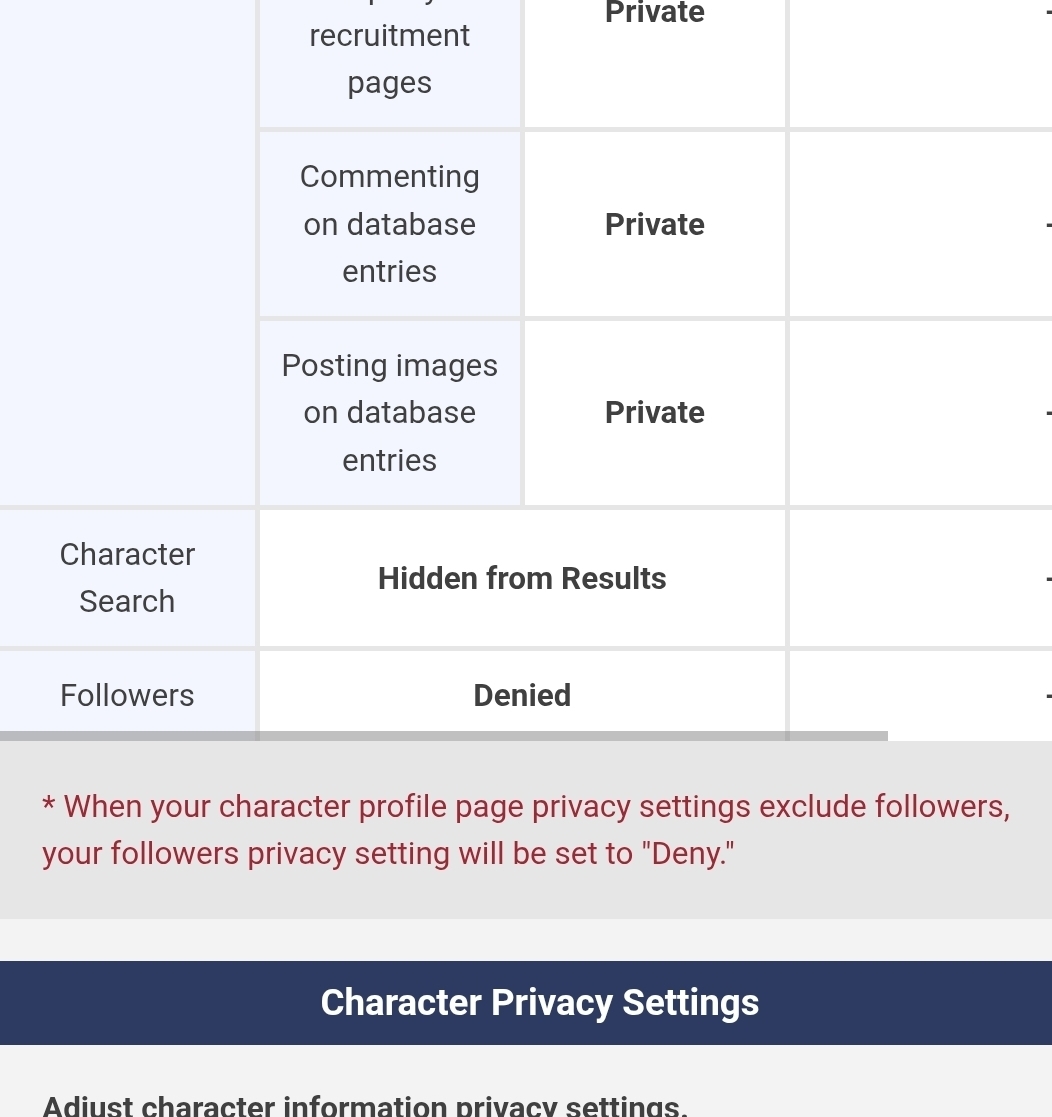The image size is (1052, 1117).
Task: Click the red followers privacy note text
Action: (x=525, y=830)
